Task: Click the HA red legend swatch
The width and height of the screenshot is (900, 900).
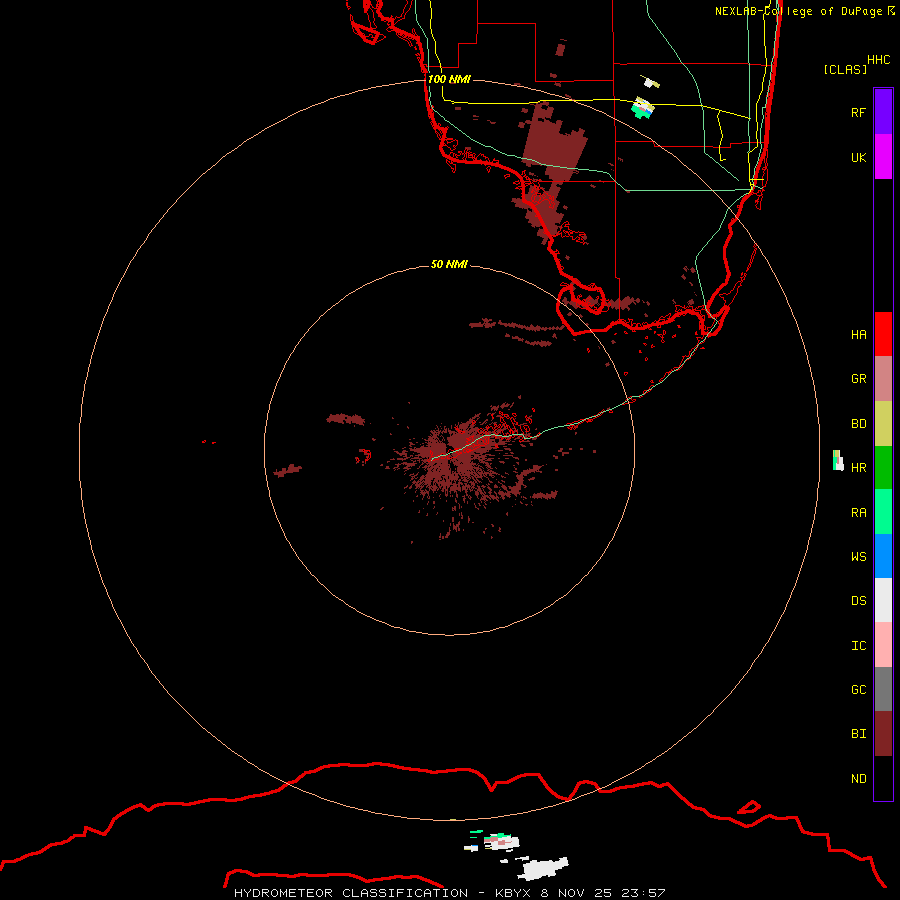Action: pos(883,334)
